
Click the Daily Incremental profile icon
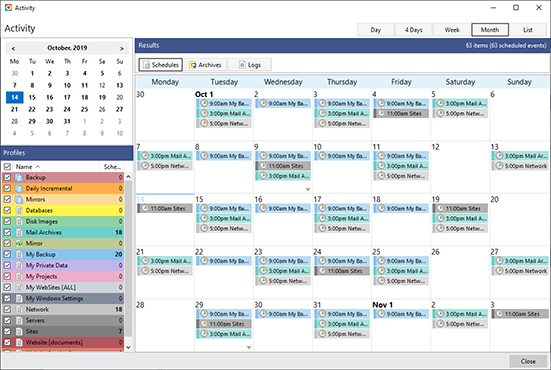coord(19,188)
